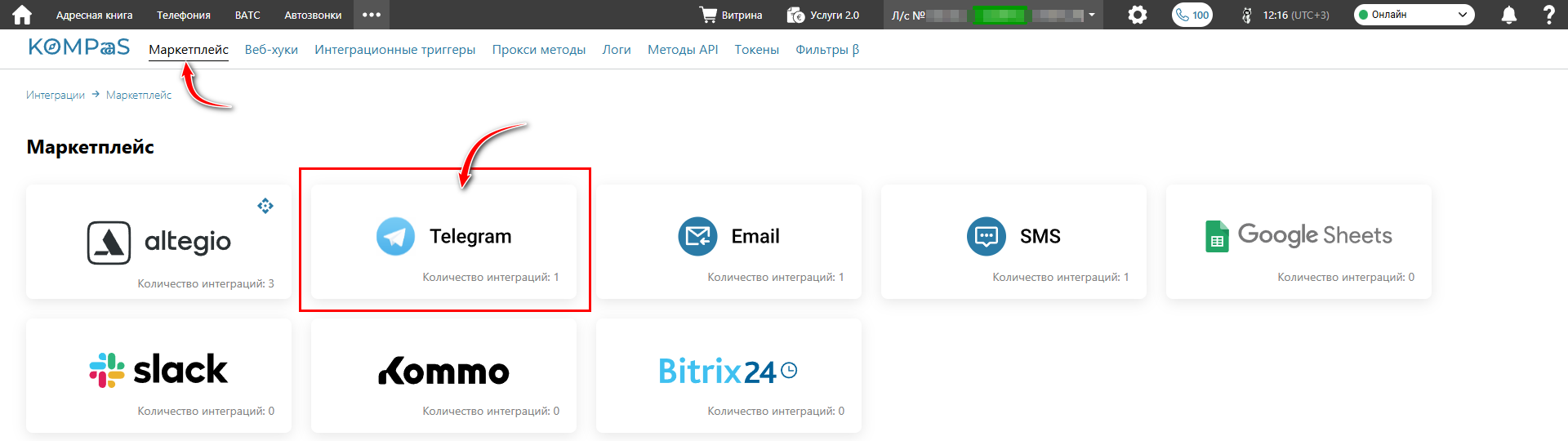Open the three-dots overflow menu
The height and width of the screenshot is (441, 1568).
point(372,15)
